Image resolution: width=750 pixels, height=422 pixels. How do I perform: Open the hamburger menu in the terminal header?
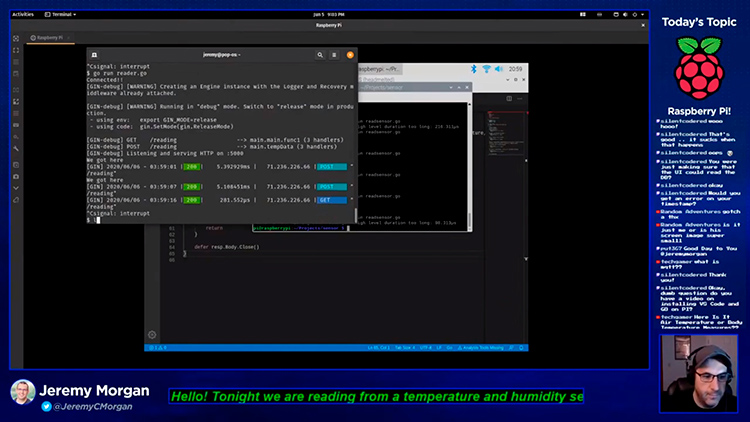coord(334,55)
